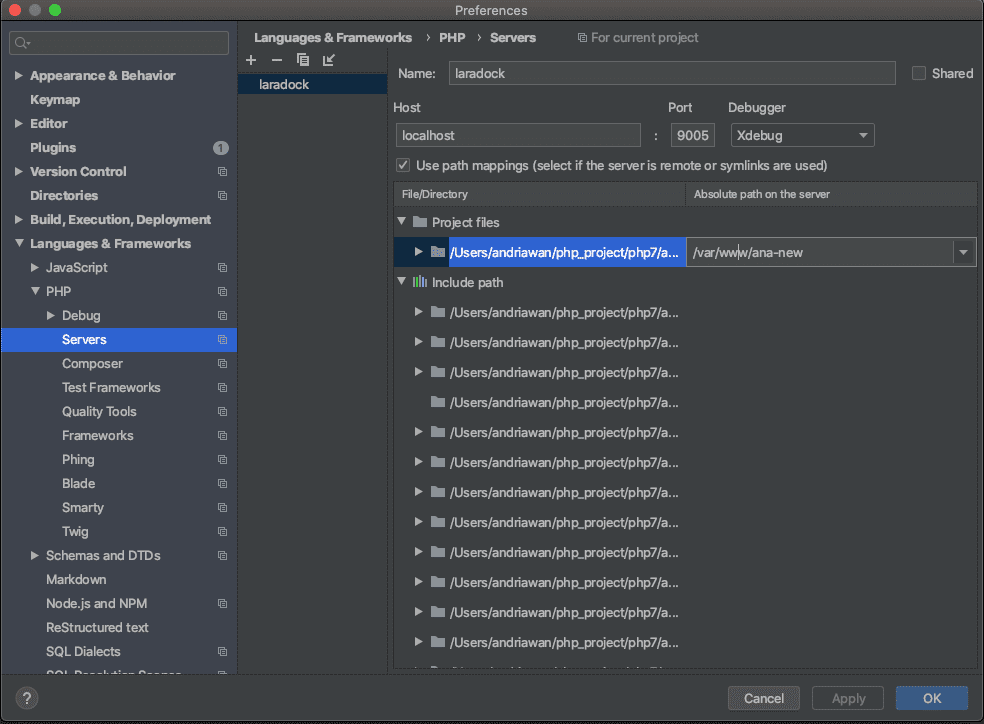Click the OK button
Screen dimensions: 984x724
tap(931, 698)
